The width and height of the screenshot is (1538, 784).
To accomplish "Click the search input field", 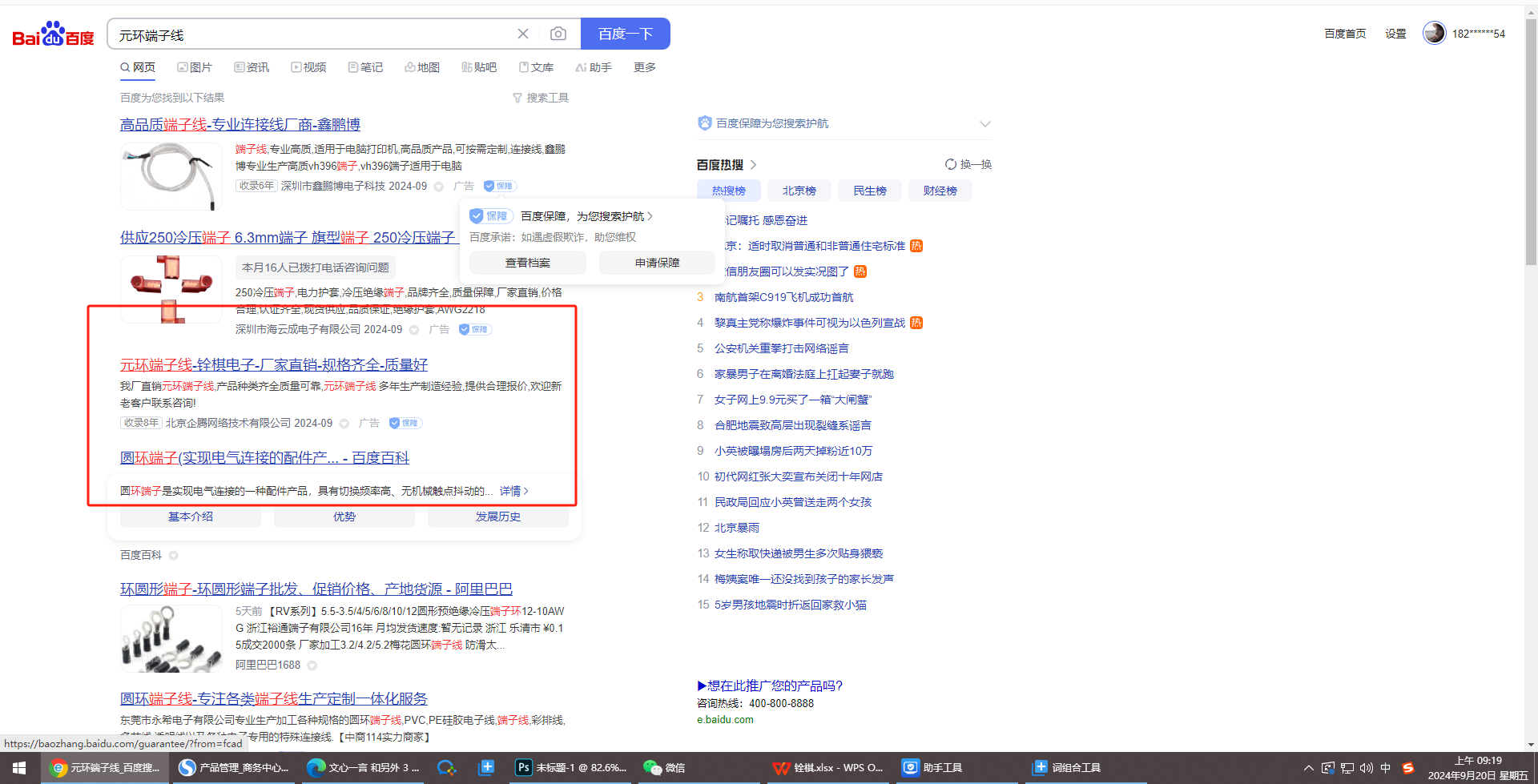I will click(x=312, y=34).
